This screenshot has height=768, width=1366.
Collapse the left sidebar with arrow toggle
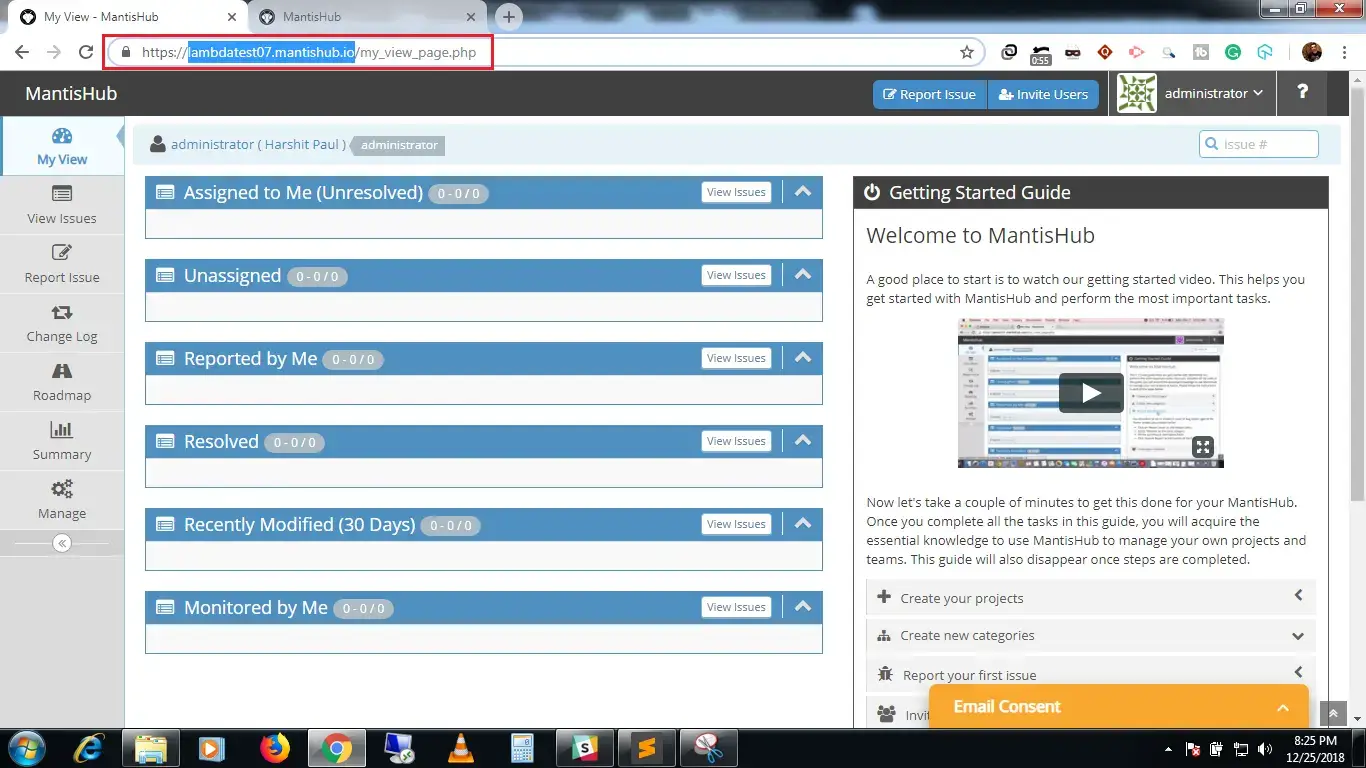[62, 543]
